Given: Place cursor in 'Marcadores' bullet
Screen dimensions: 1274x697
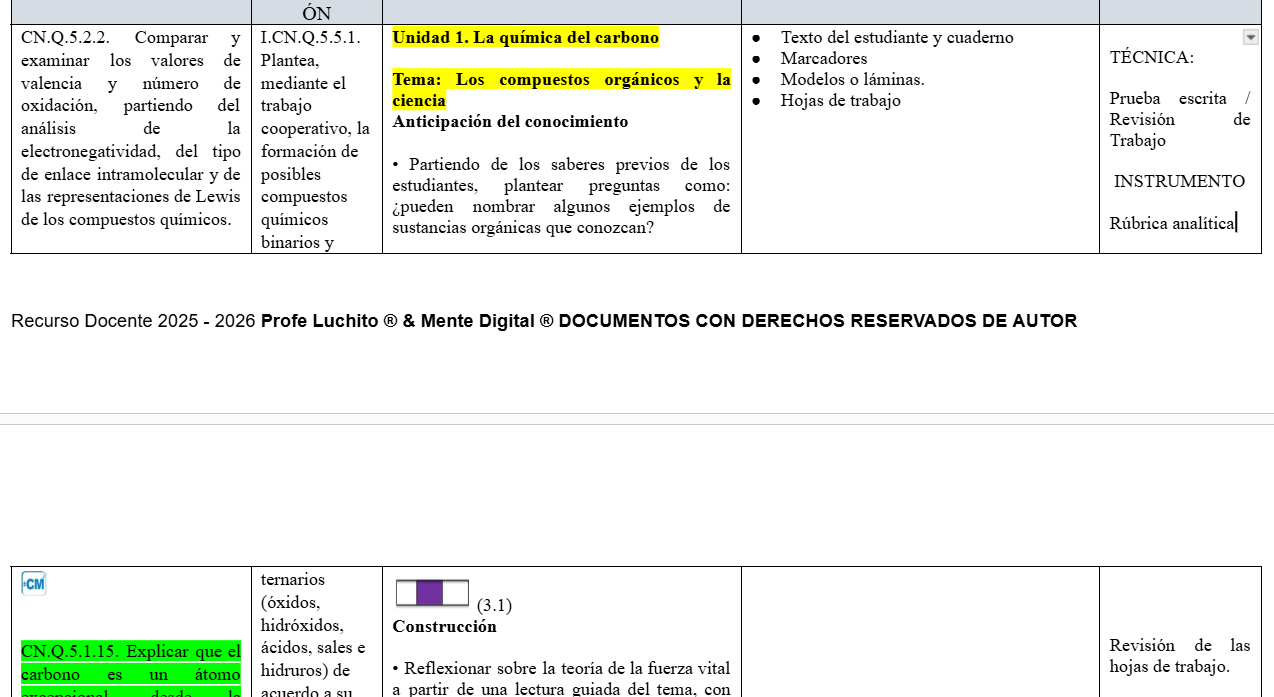Looking at the screenshot, I should [x=824, y=59].
